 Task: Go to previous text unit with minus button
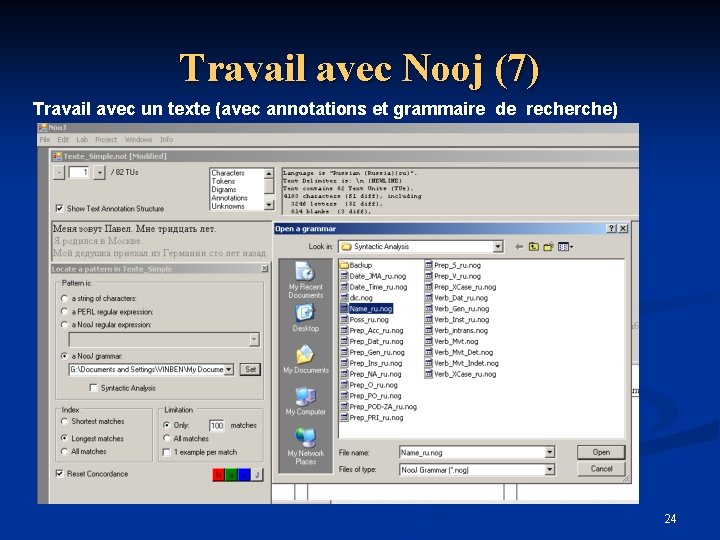59,173
